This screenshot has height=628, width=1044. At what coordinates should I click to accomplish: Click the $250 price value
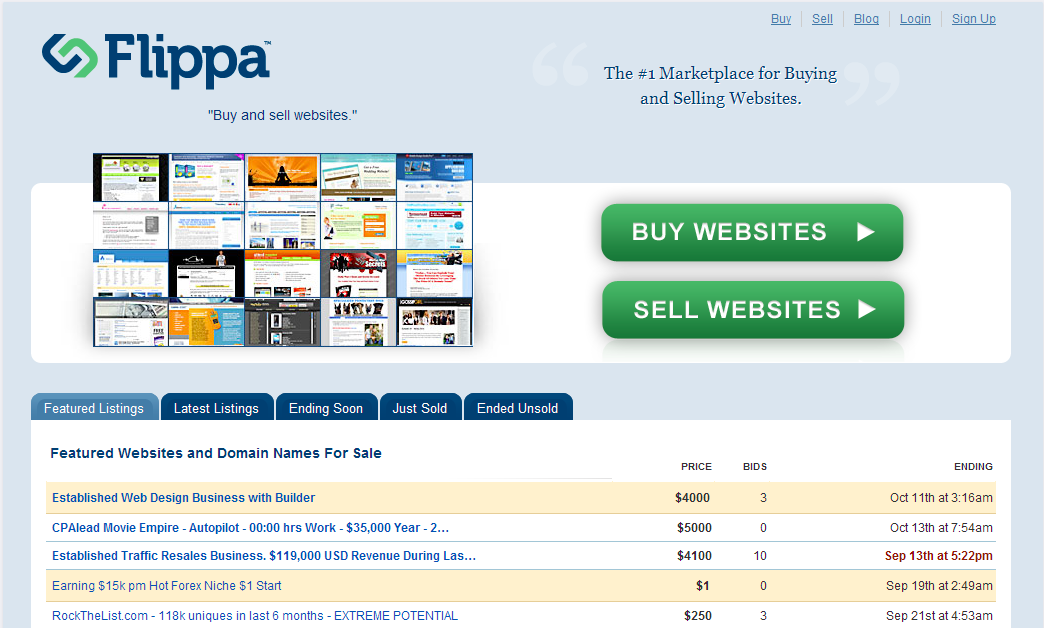[698, 615]
